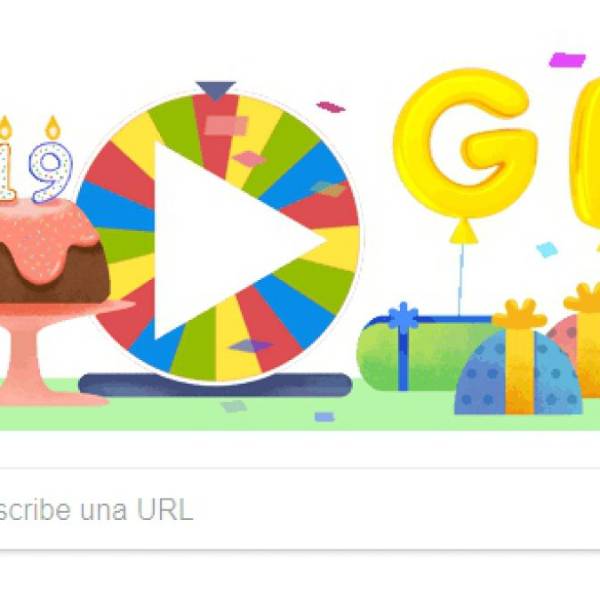
Task: Click the blue star bow on green gift
Action: click(403, 316)
